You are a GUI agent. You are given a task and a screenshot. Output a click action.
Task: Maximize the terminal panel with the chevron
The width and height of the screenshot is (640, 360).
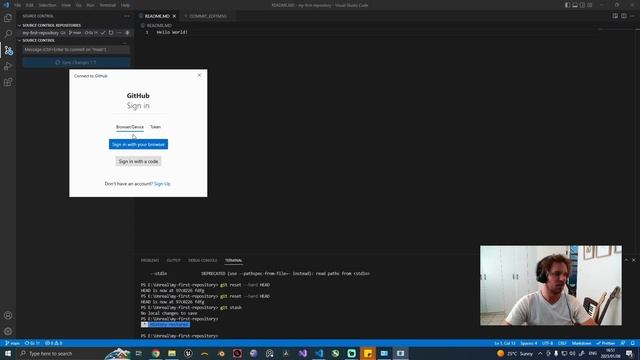tap(627, 260)
